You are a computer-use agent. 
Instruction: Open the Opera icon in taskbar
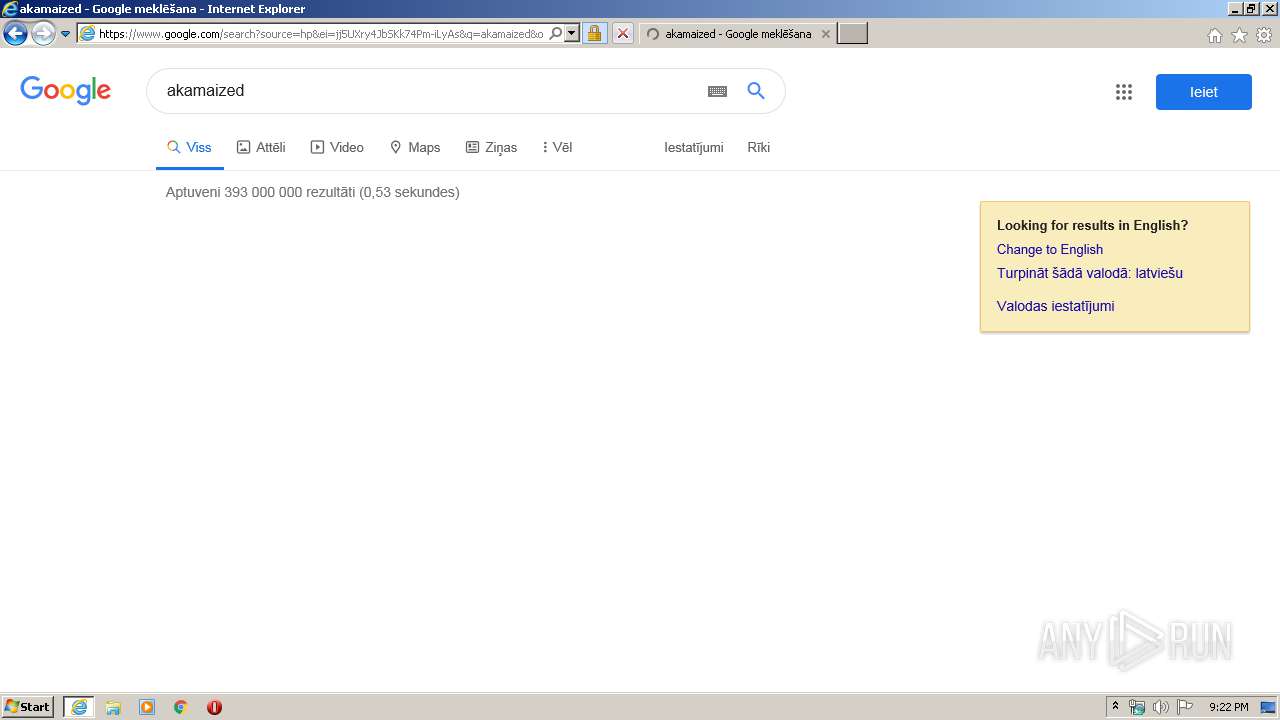point(214,707)
